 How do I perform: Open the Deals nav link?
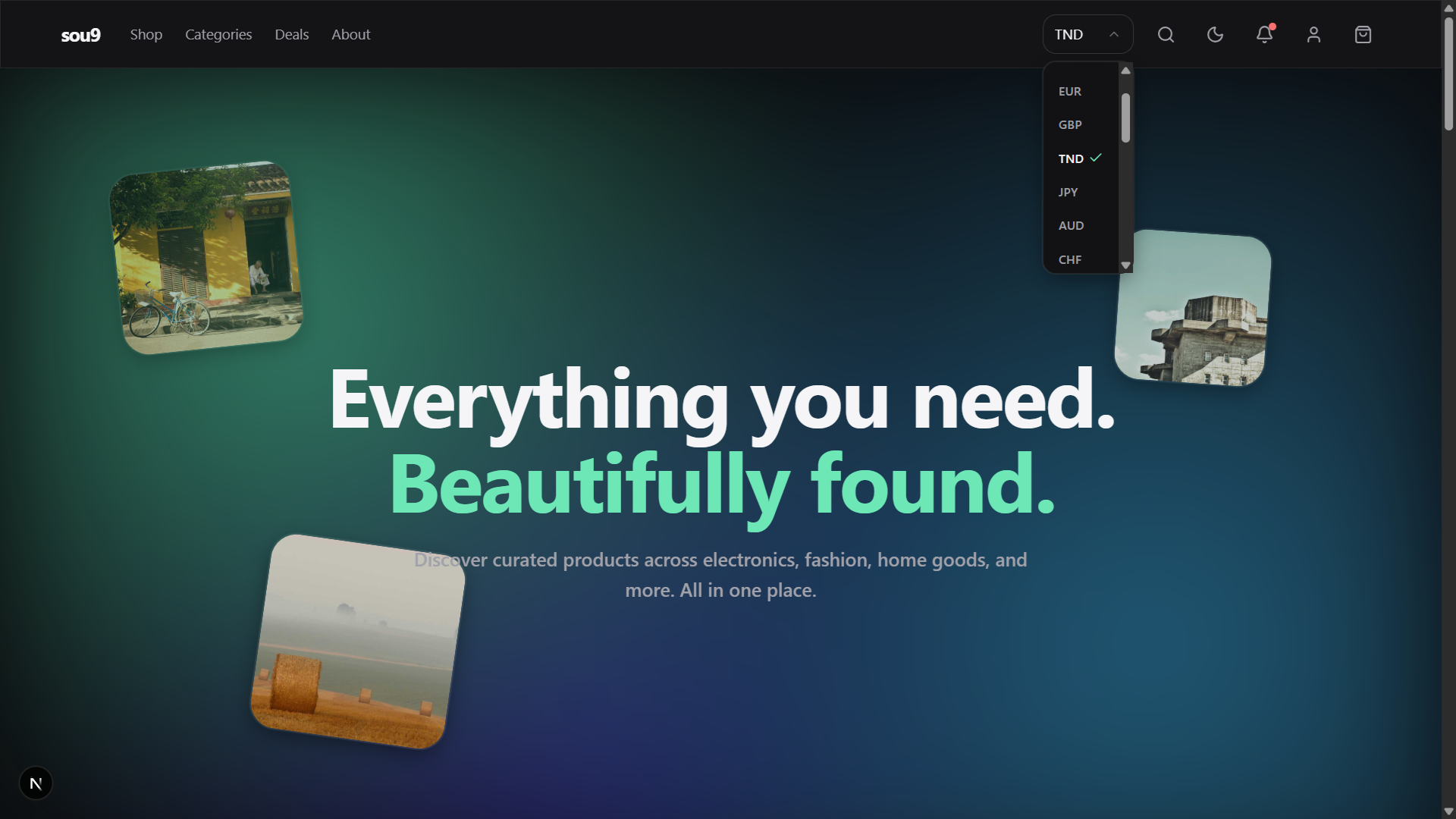click(x=292, y=35)
